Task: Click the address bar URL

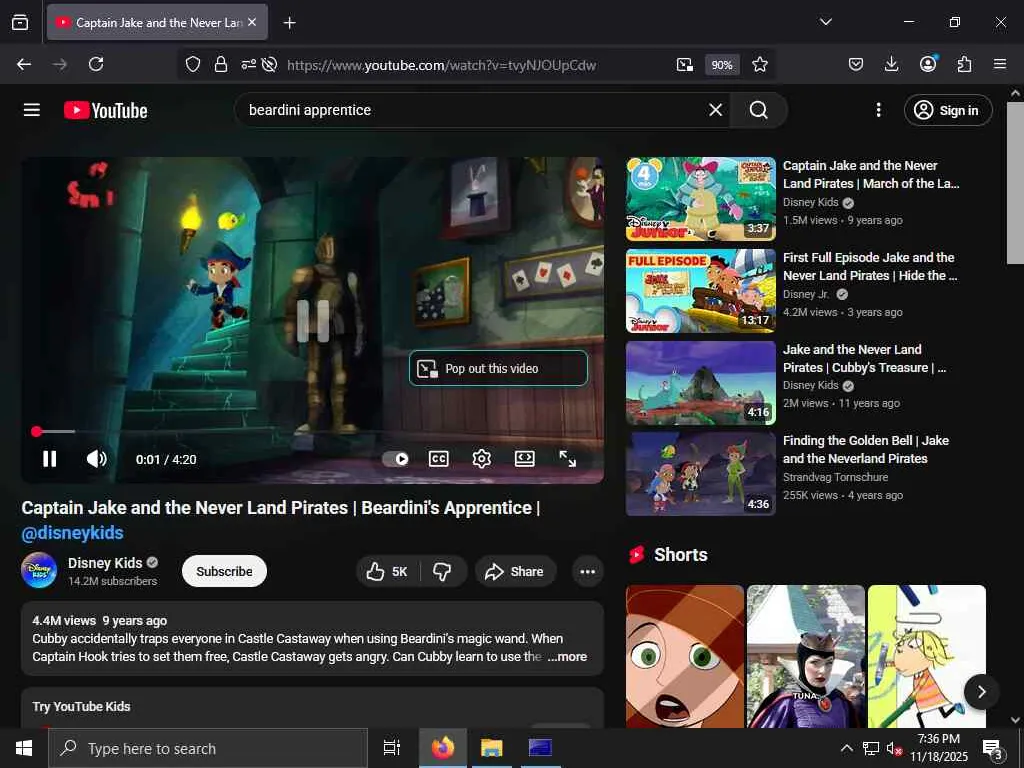Action: (441, 65)
